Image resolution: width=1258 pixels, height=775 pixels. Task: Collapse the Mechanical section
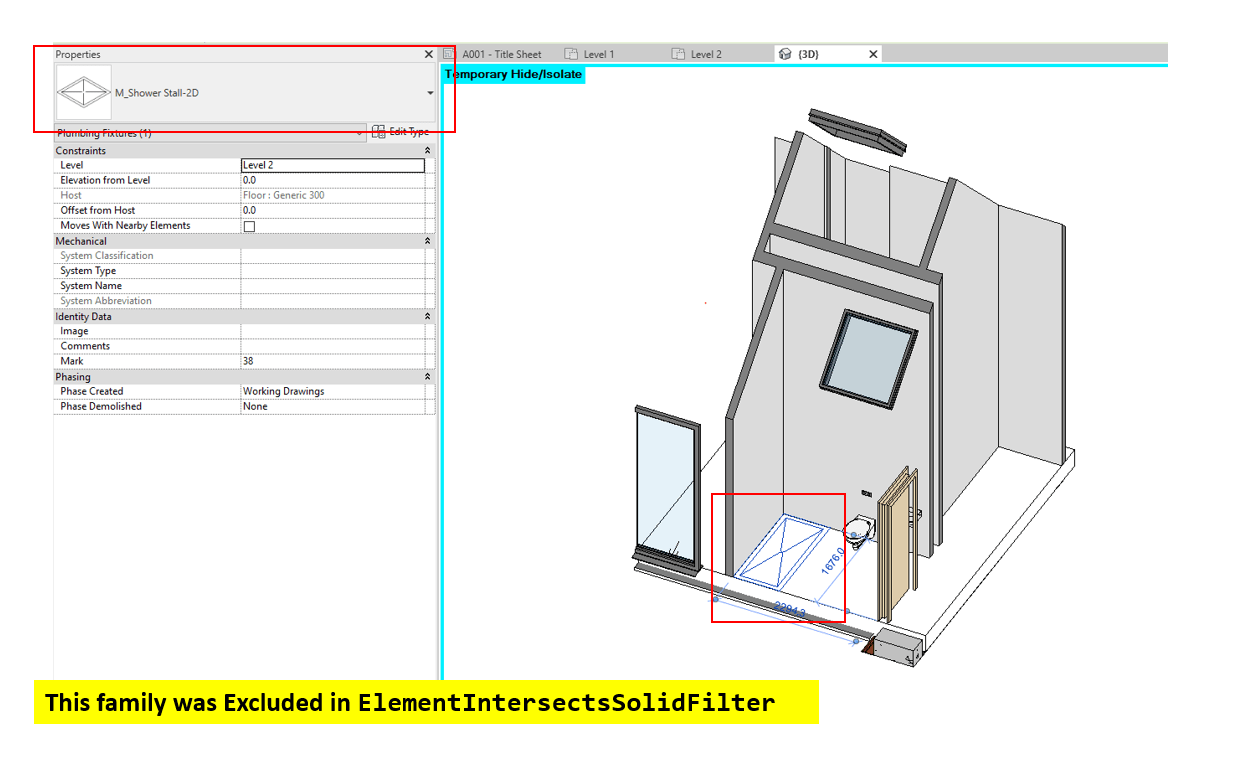428,241
